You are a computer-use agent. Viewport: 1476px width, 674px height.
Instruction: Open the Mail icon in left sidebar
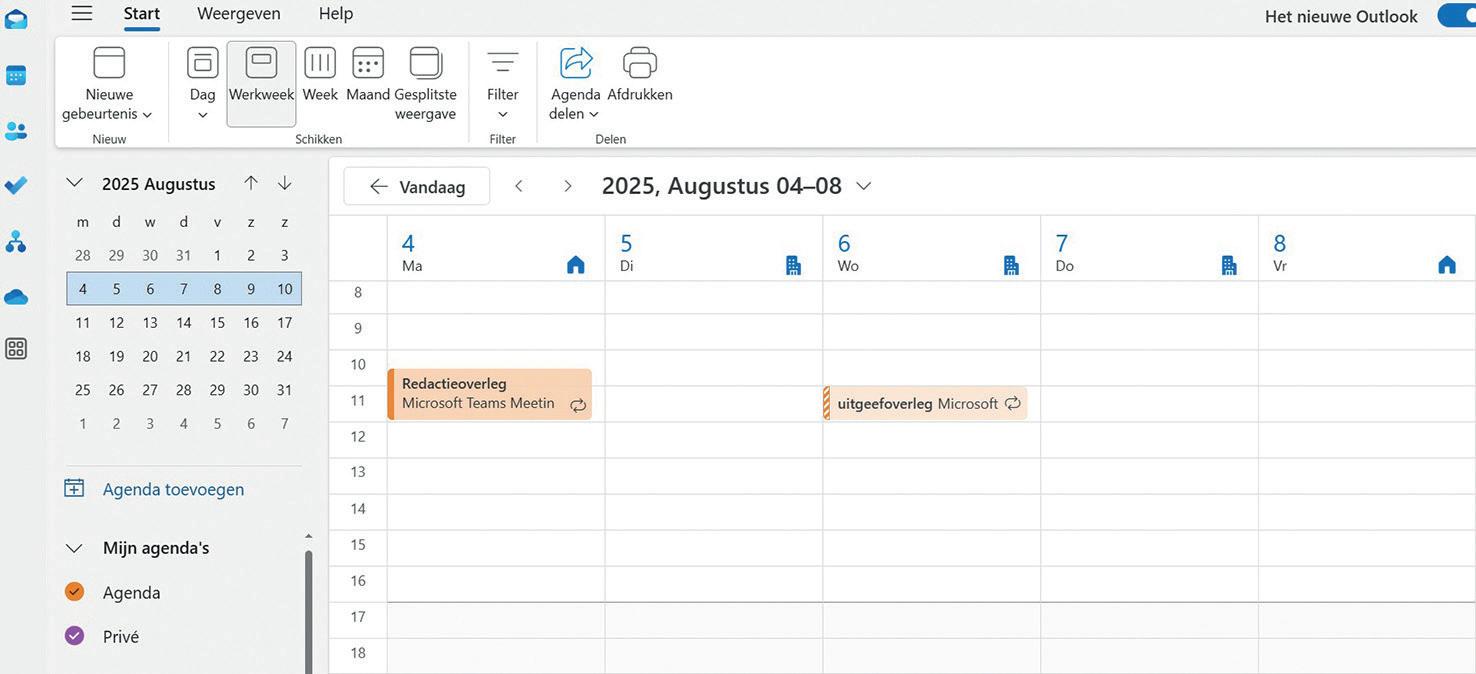(x=16, y=19)
